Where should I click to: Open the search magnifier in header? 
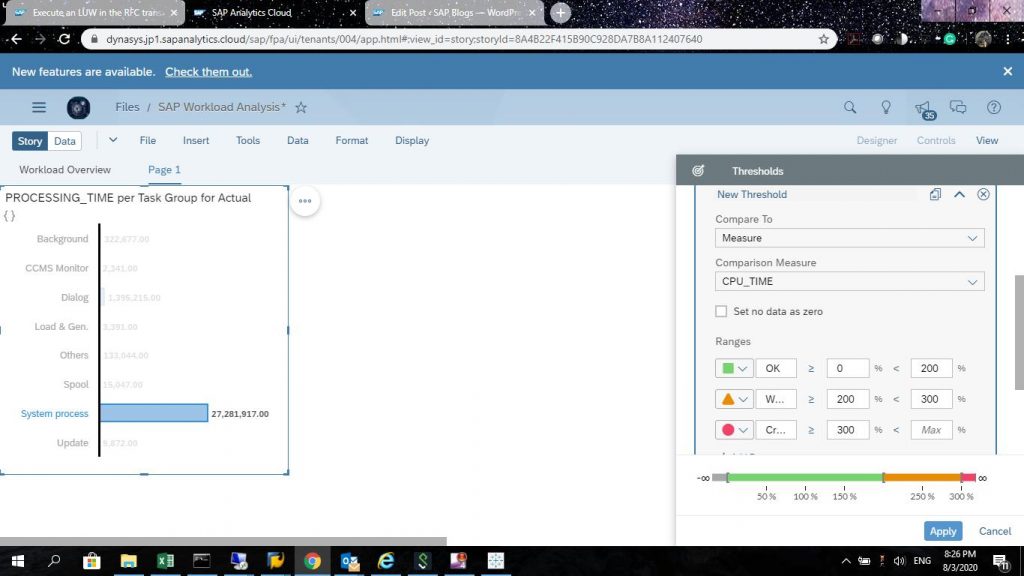point(850,107)
